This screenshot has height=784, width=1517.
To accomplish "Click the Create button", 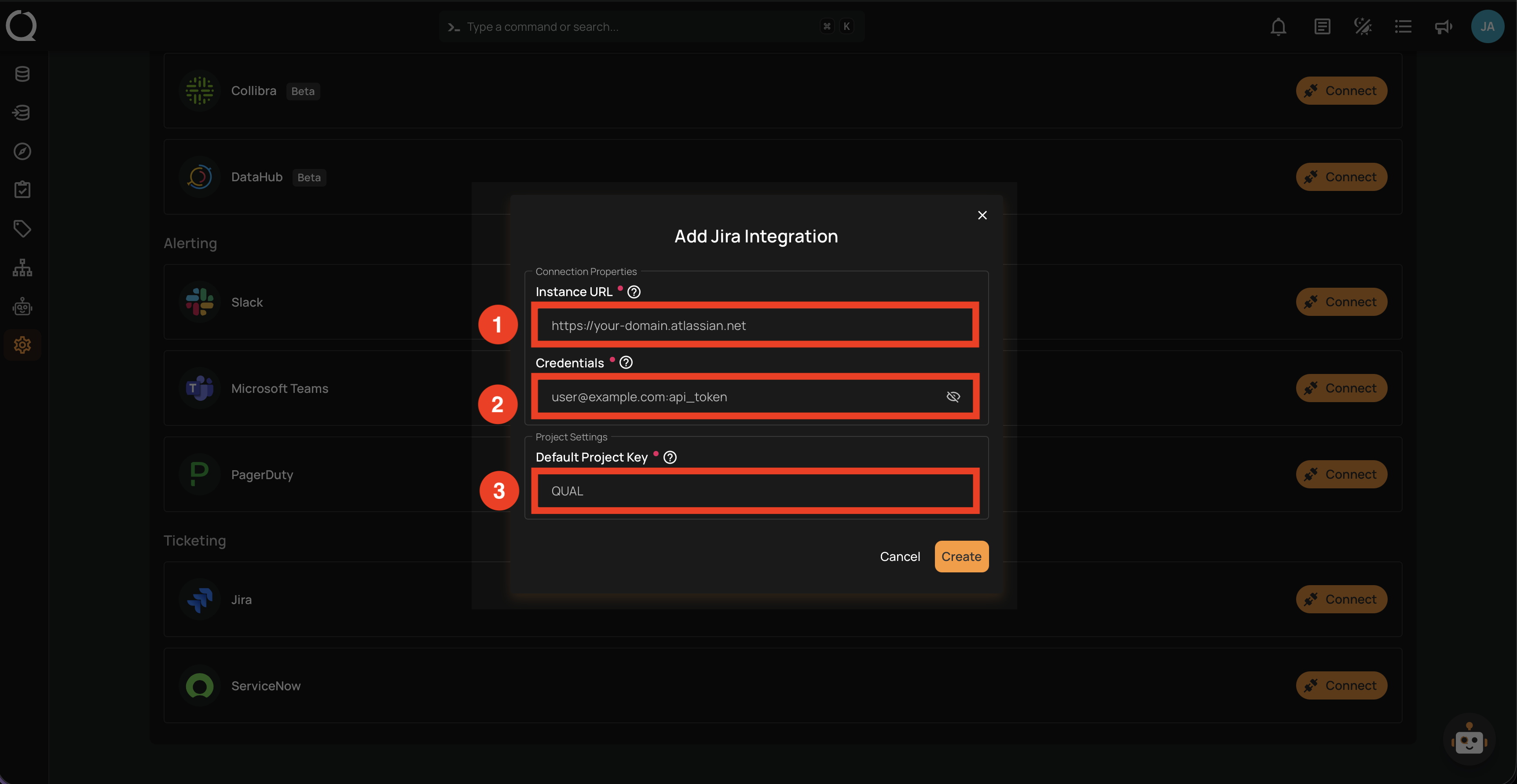I will pyautogui.click(x=961, y=557).
